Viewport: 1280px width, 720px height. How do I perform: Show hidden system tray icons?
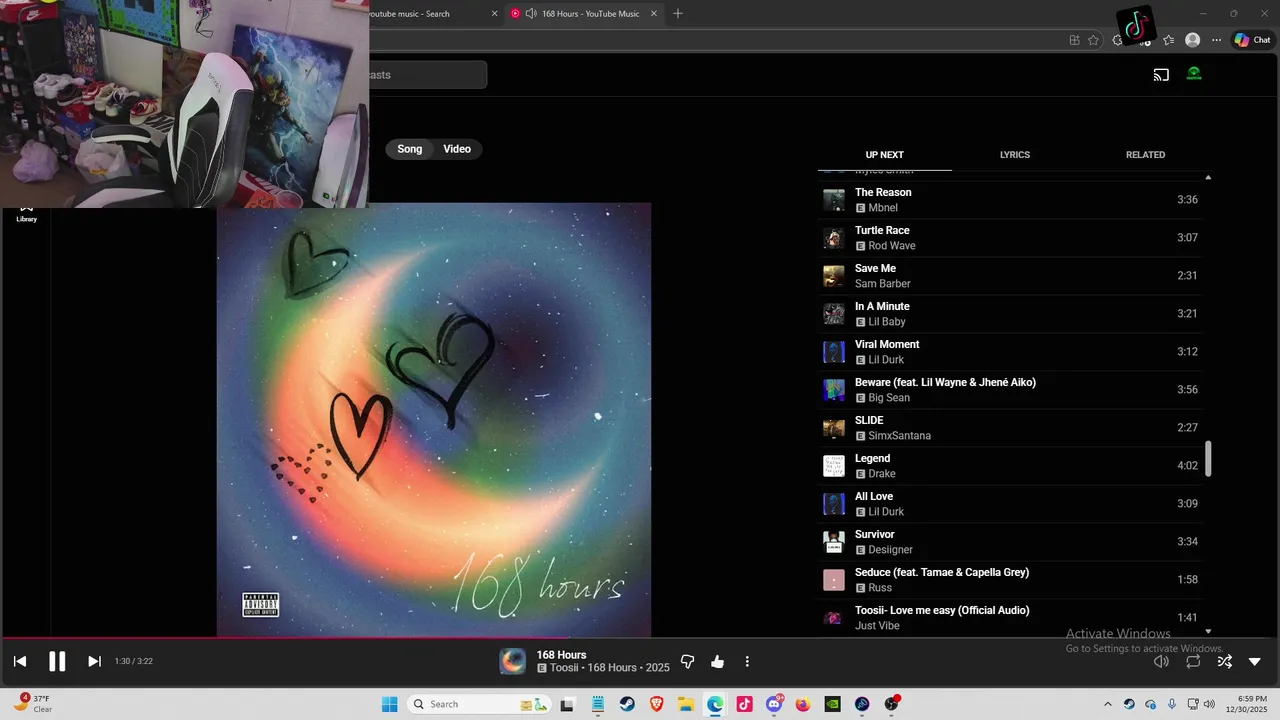click(1107, 704)
